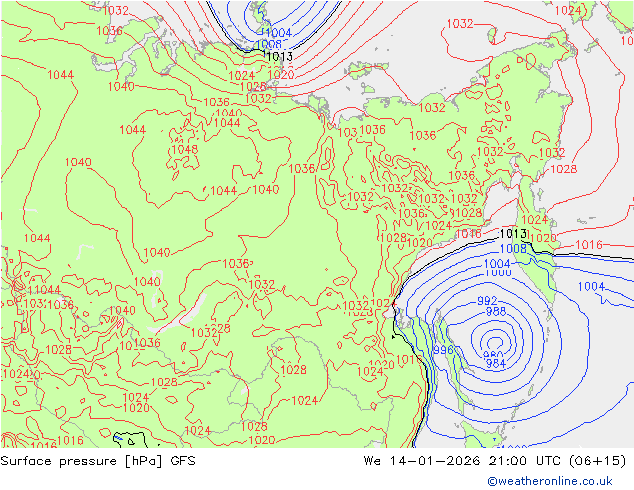Click the blue 996 isobar label
This screenshot has width=634, height=490.
pos(444,350)
